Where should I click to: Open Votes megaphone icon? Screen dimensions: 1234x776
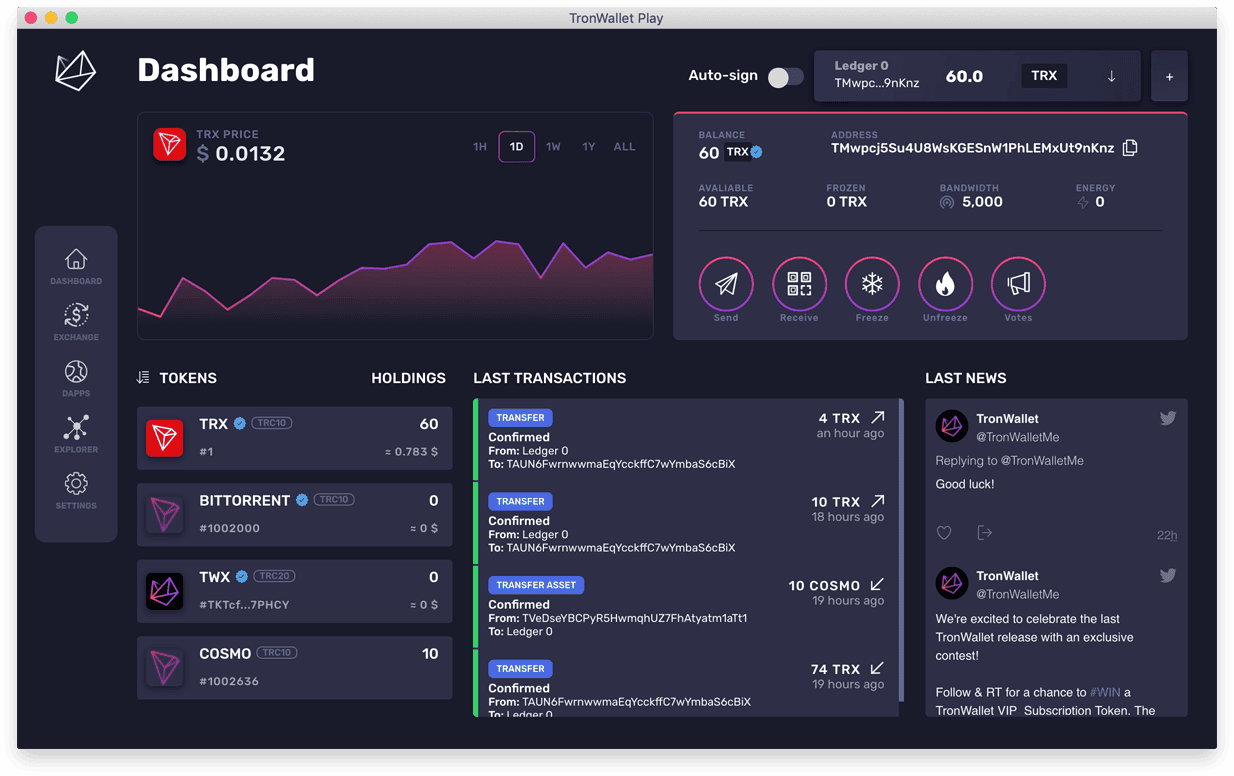1018,284
